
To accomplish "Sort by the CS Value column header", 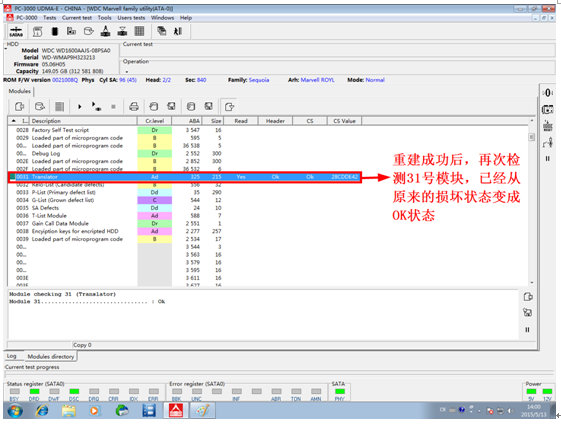I will [x=344, y=121].
